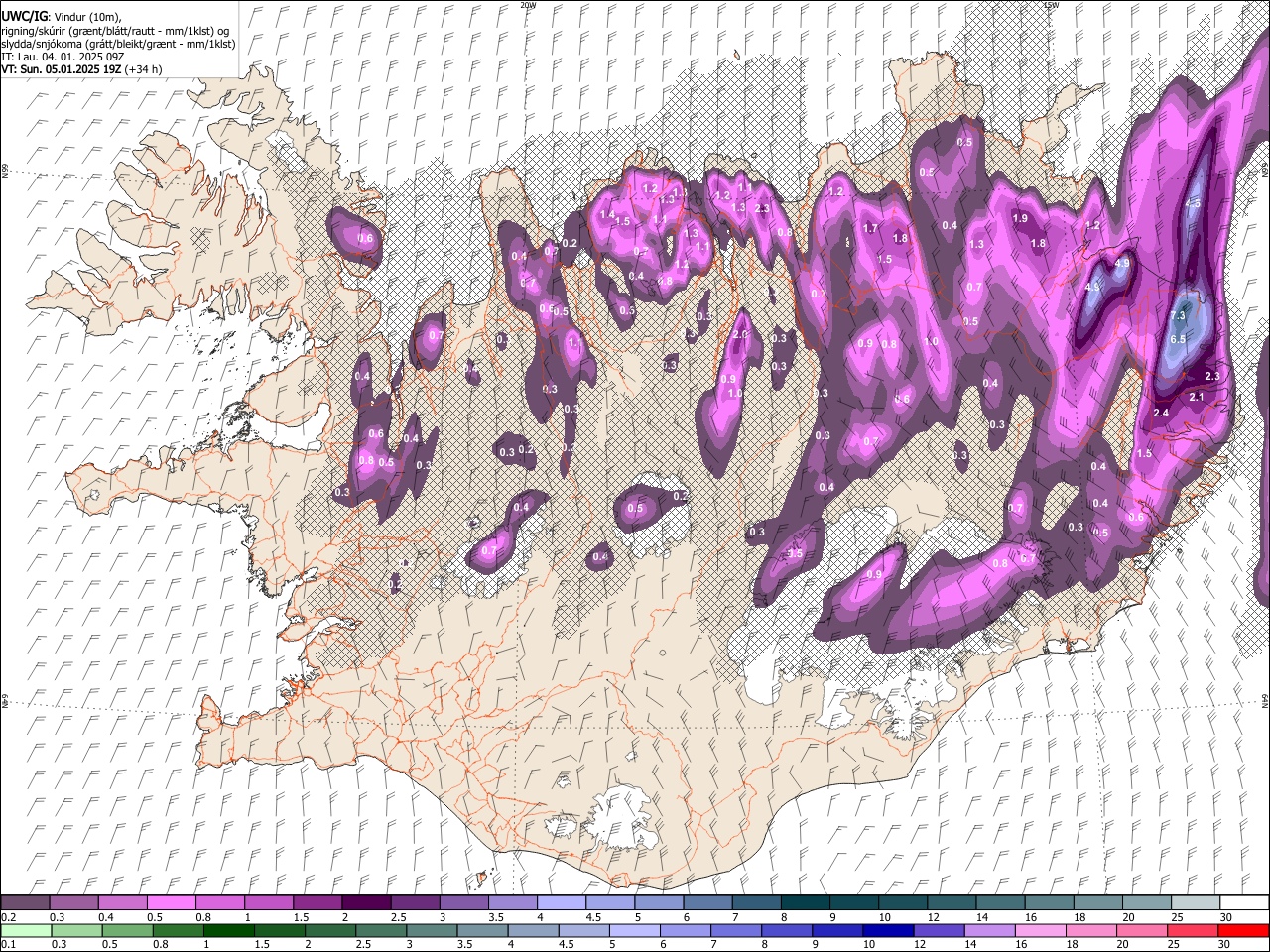Click the 2.1 value in the east
The image size is (1270, 952).
[1196, 397]
